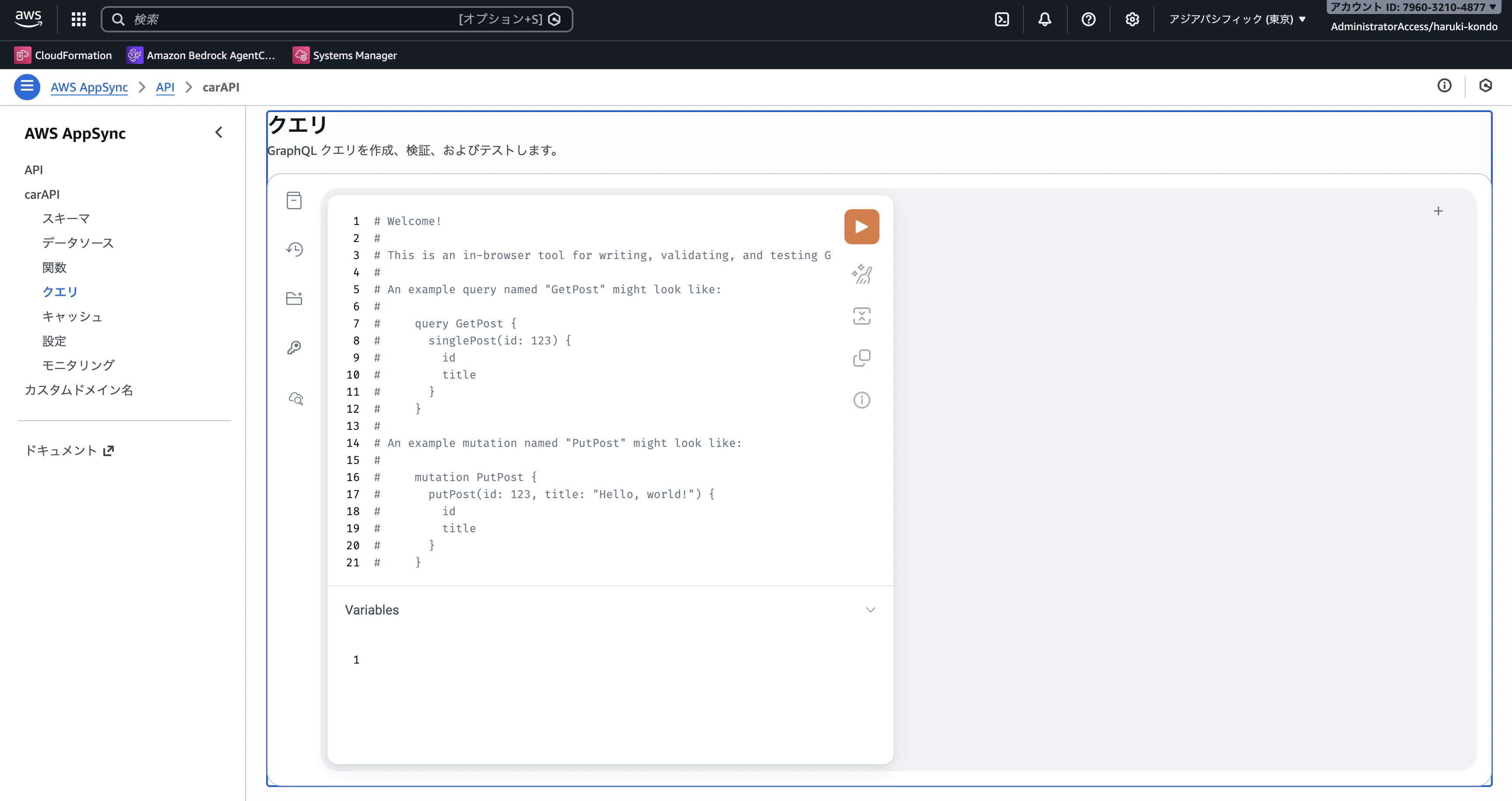
Task: Click the "query GetPost {" line in editor
Action: coord(465,323)
